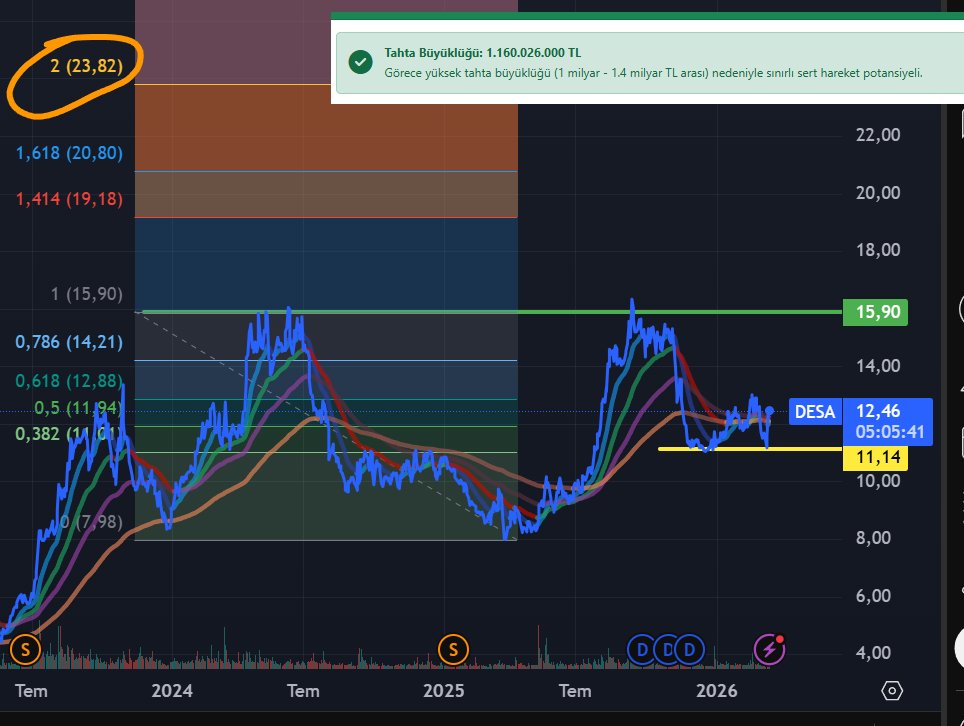Open the chart settings hexagon icon
The width and height of the screenshot is (964, 726).
pos(891,691)
